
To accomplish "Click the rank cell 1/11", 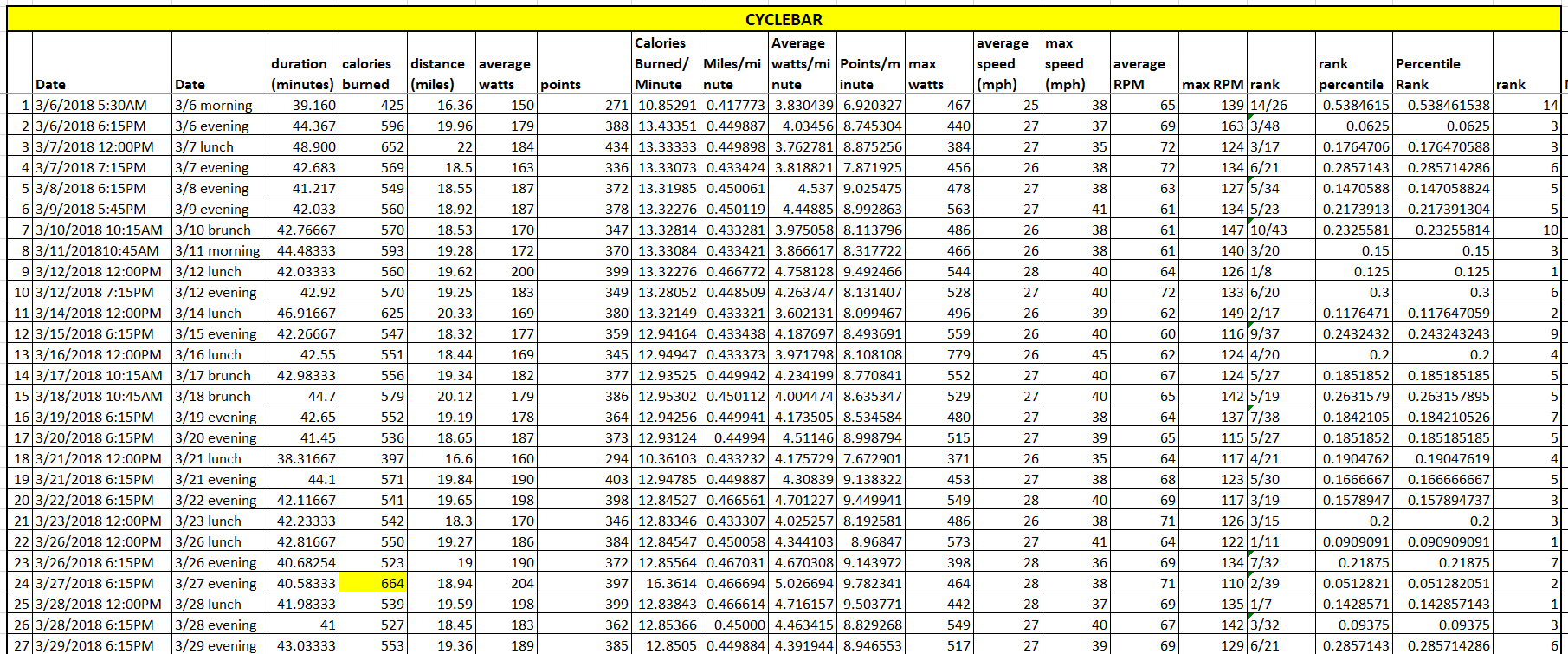I will click(x=1281, y=541).
